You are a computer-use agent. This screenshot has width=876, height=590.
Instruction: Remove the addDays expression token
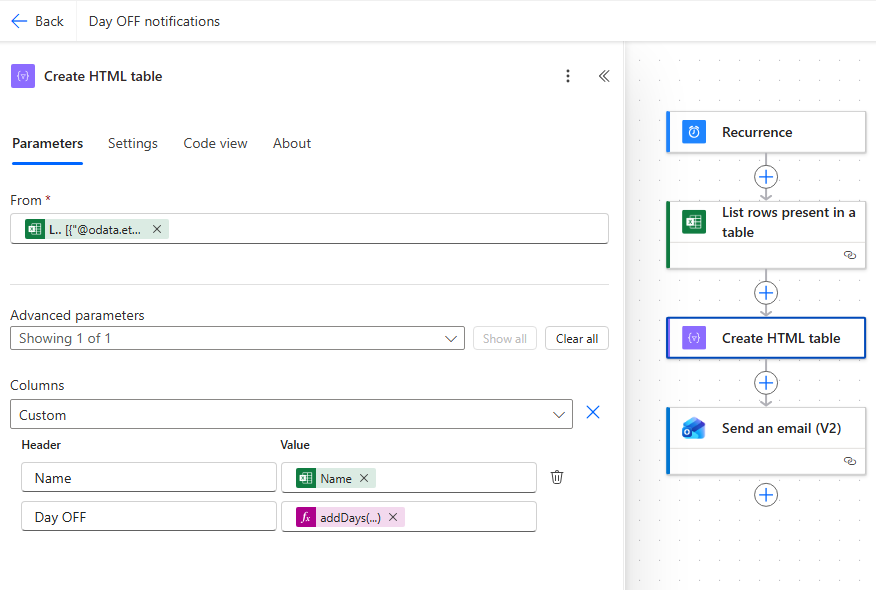(x=393, y=517)
